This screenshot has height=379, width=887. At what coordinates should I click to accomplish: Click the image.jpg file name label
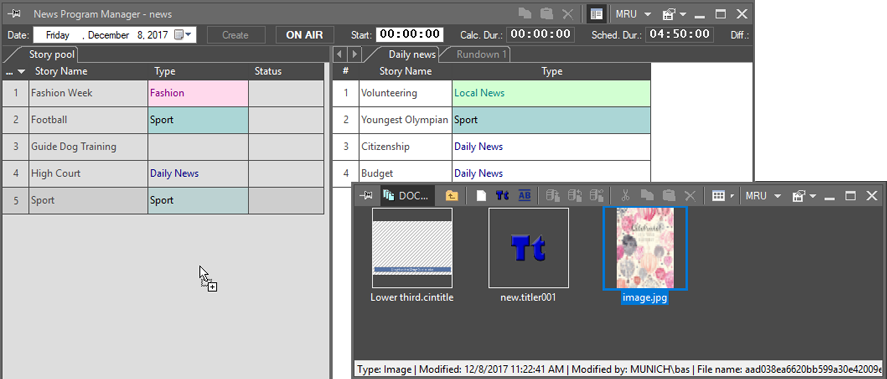[645, 298]
